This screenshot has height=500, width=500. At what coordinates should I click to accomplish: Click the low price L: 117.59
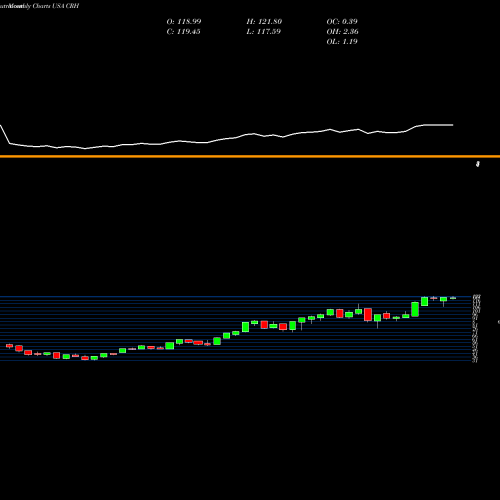(x=263, y=32)
